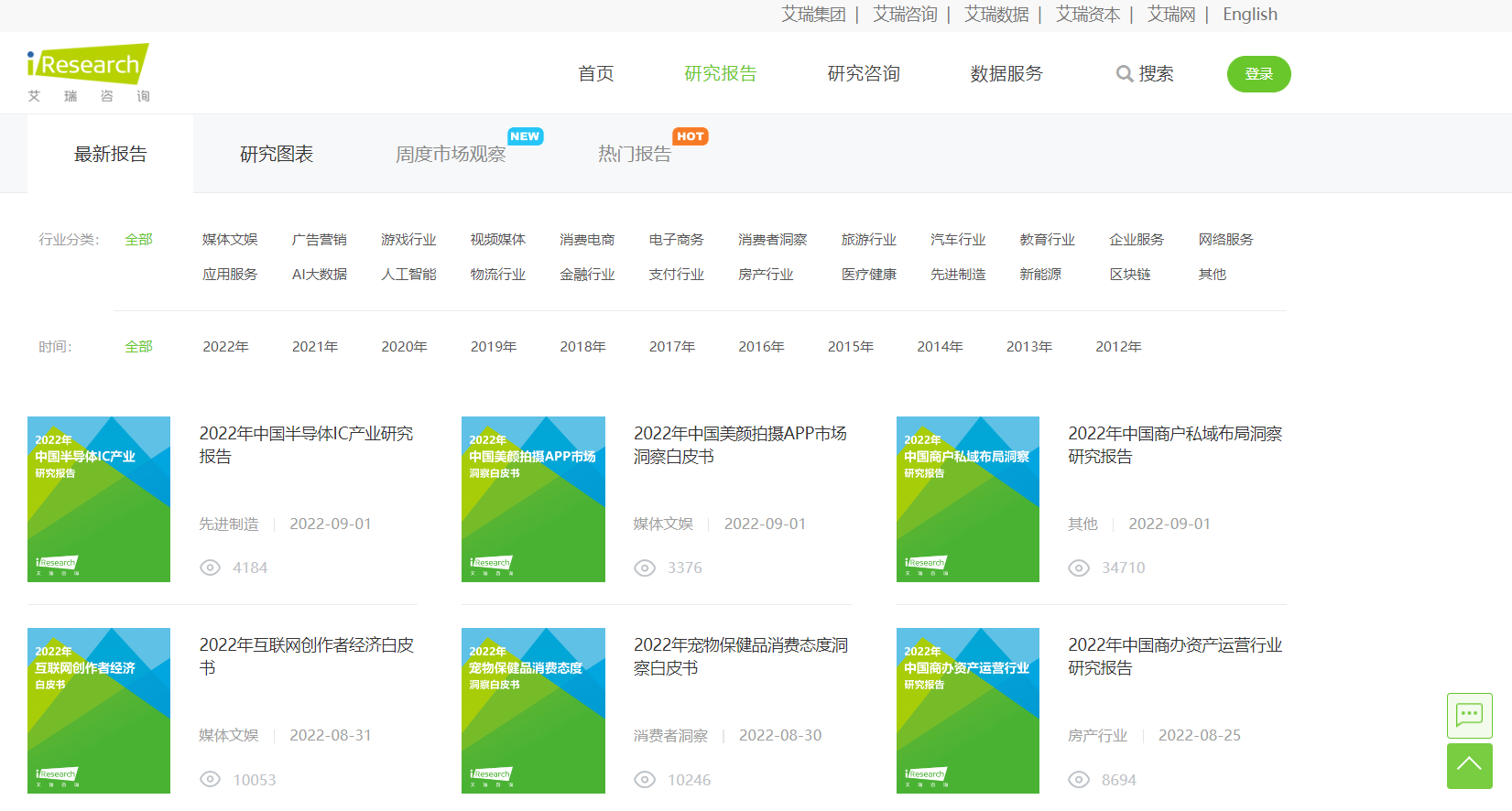This screenshot has width=1512, height=811.
Task: Click the eye icon beside 3376 views
Action: point(645,568)
